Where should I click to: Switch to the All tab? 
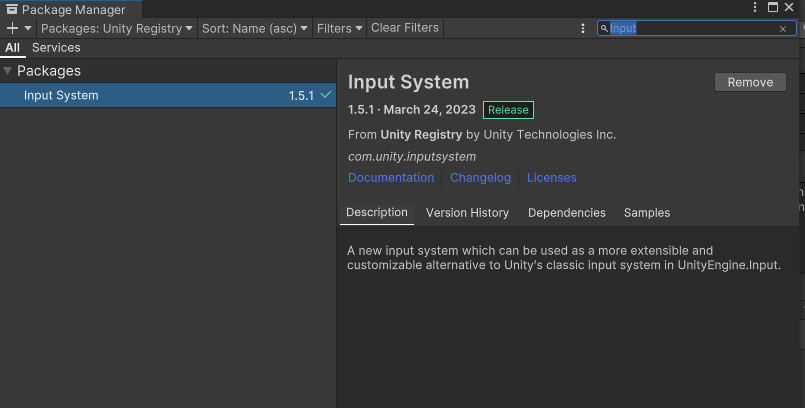click(x=12, y=48)
